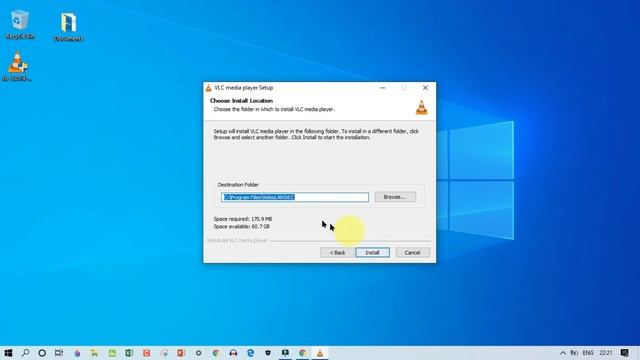Open the Action Center notifications icon
640x360 pixels.
[624, 353]
